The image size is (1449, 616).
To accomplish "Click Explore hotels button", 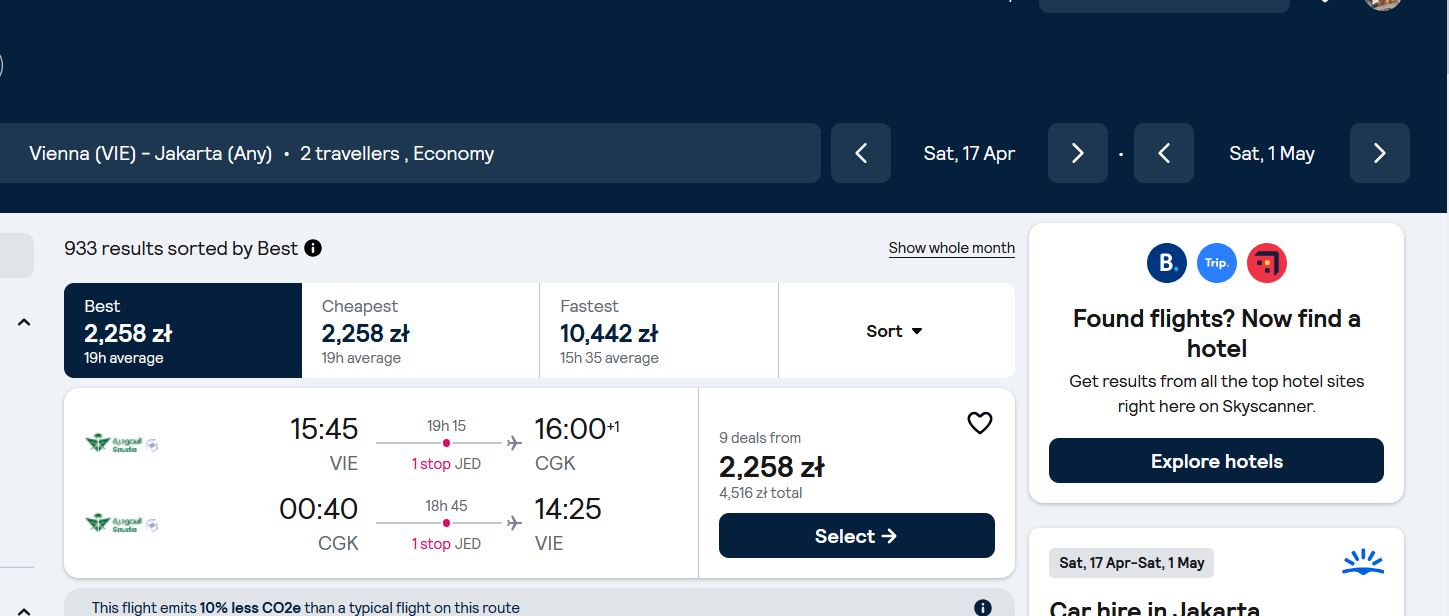I will coord(1216,461).
